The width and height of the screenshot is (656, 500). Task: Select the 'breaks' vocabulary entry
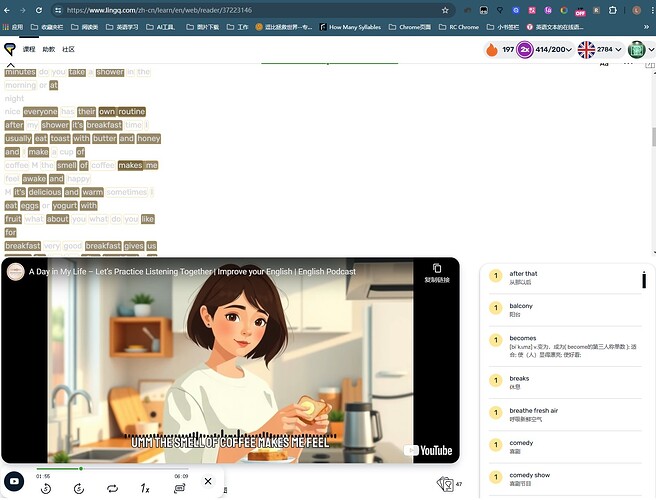coord(565,382)
